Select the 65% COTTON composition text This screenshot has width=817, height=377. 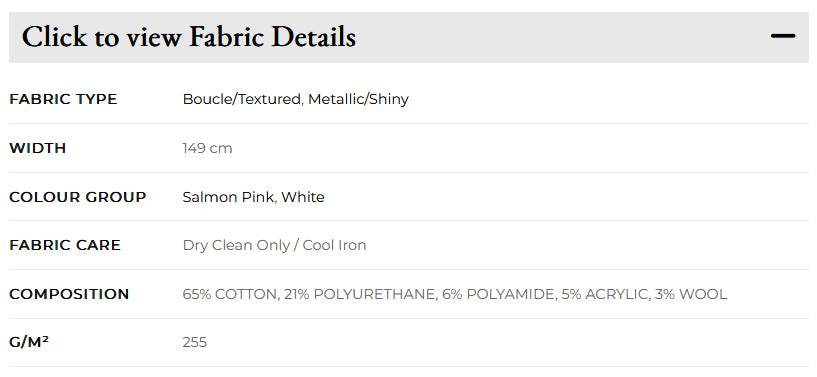(x=229, y=294)
